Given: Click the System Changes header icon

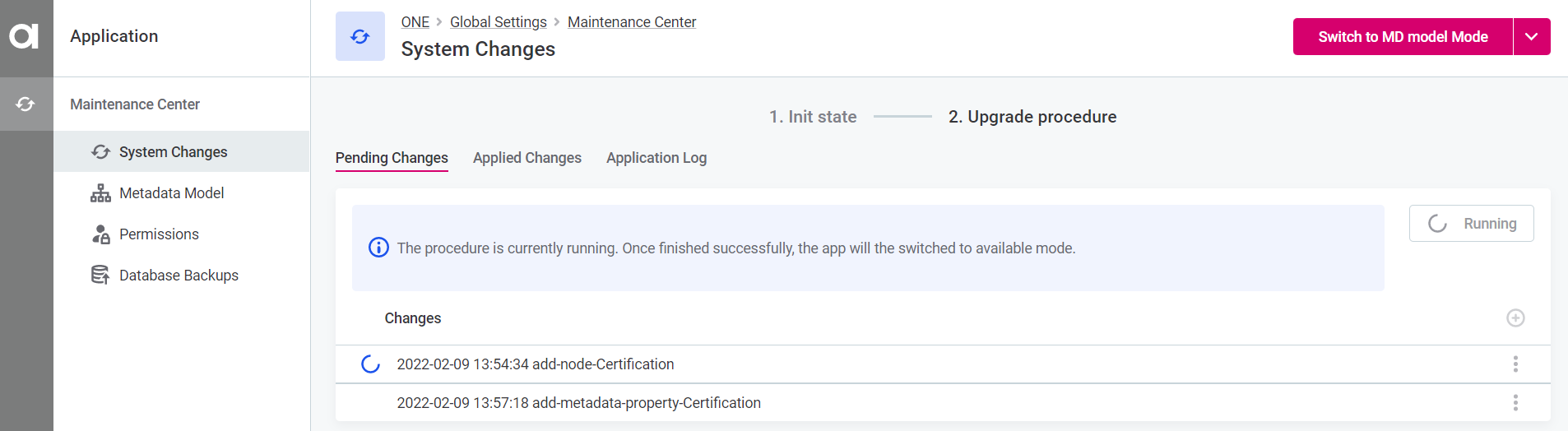Looking at the screenshot, I should (360, 36).
